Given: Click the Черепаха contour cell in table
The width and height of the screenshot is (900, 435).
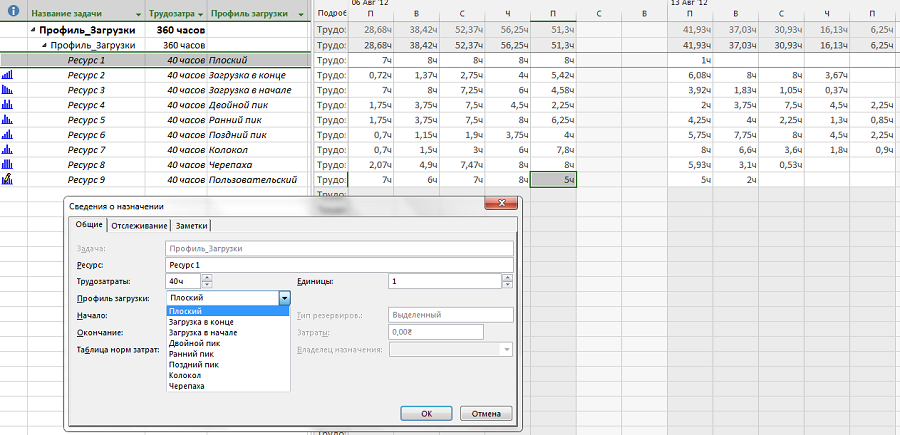Looking at the screenshot, I should pyautogui.click(x=259, y=165).
